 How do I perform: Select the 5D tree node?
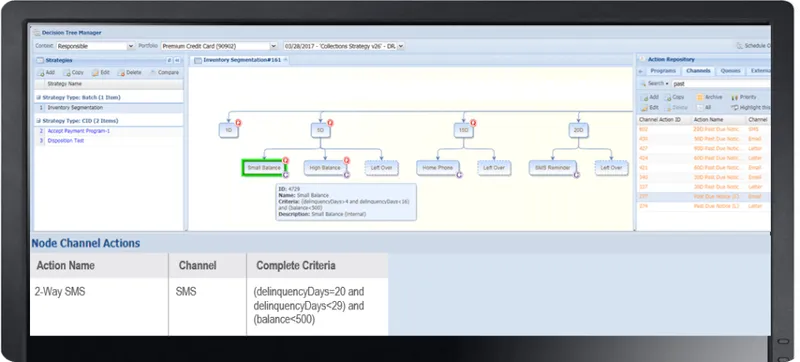[x=320, y=131]
